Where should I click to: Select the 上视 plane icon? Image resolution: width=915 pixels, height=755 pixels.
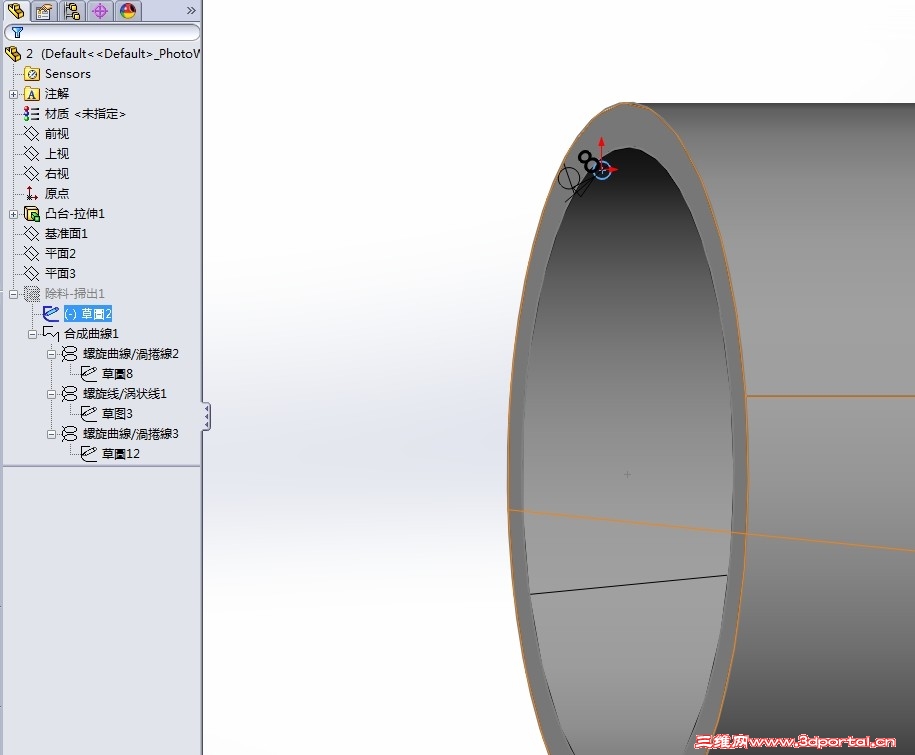pyautogui.click(x=32, y=153)
